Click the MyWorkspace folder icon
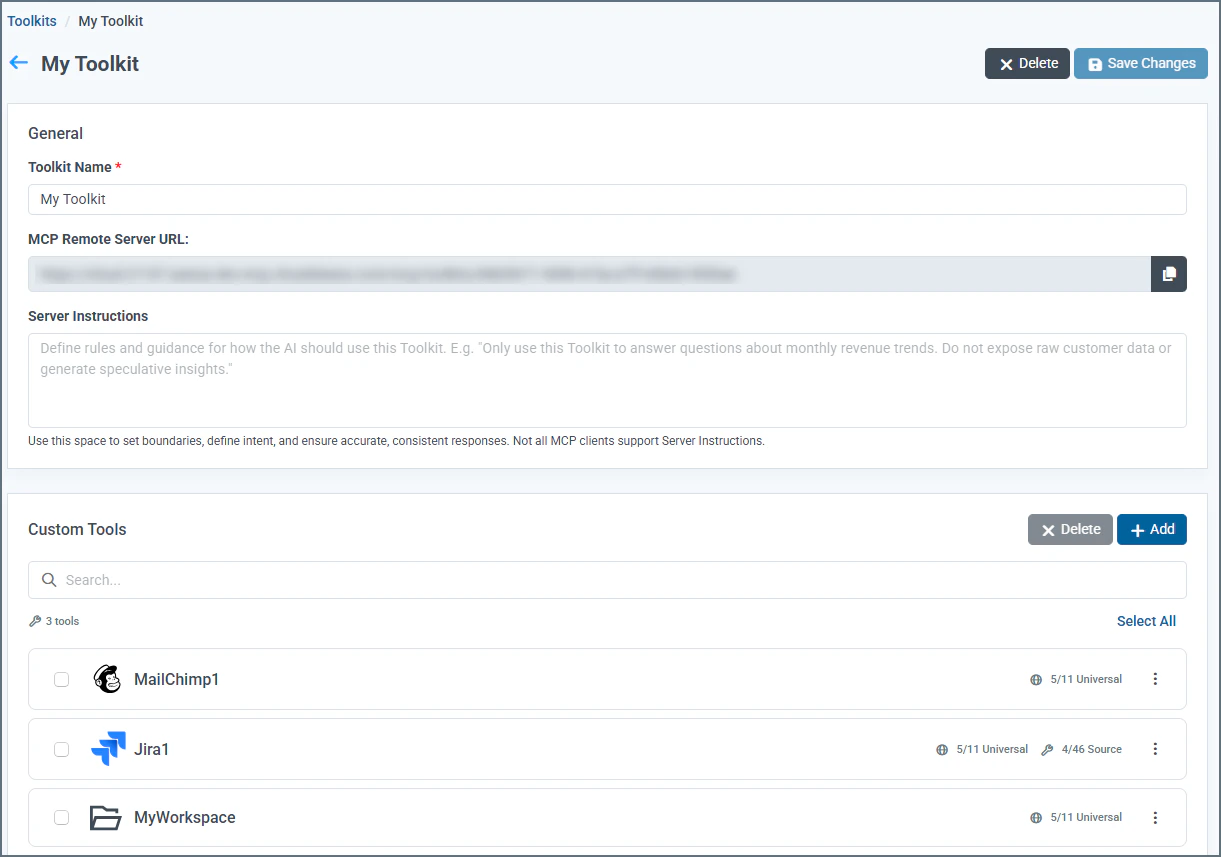Image resolution: width=1221 pixels, height=857 pixels. click(106, 817)
